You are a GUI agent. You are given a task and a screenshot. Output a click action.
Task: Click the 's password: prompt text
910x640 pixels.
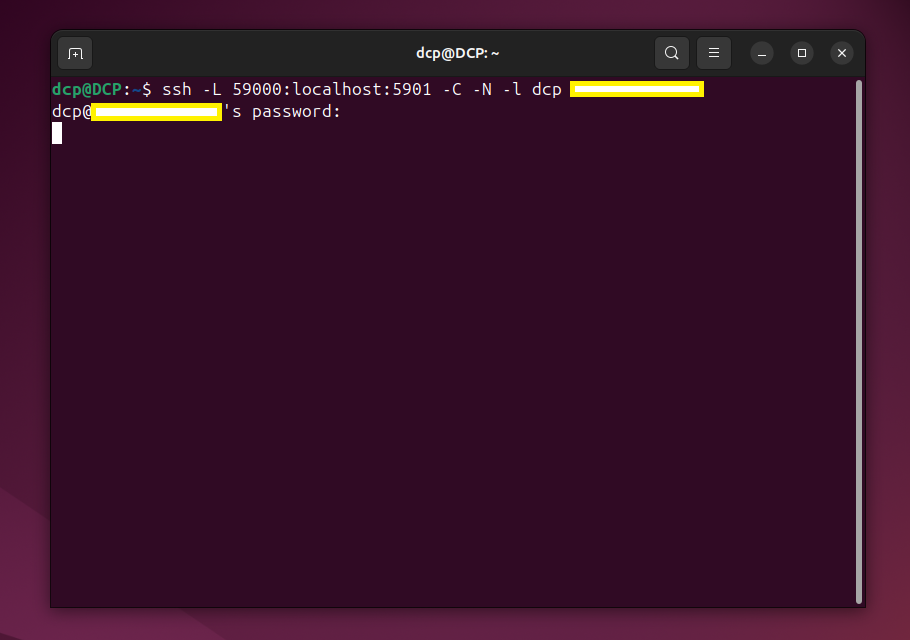point(282,112)
